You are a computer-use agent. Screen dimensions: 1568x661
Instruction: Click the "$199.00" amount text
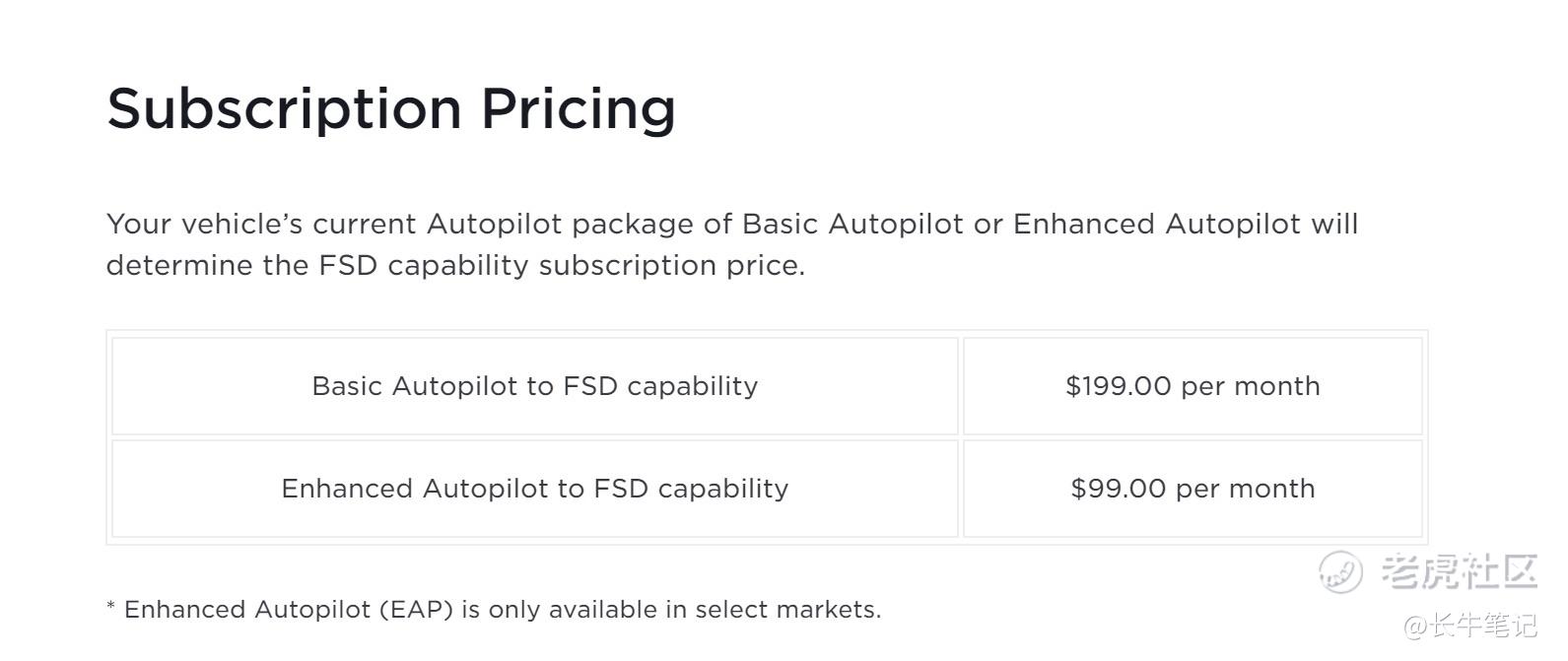click(x=1118, y=386)
